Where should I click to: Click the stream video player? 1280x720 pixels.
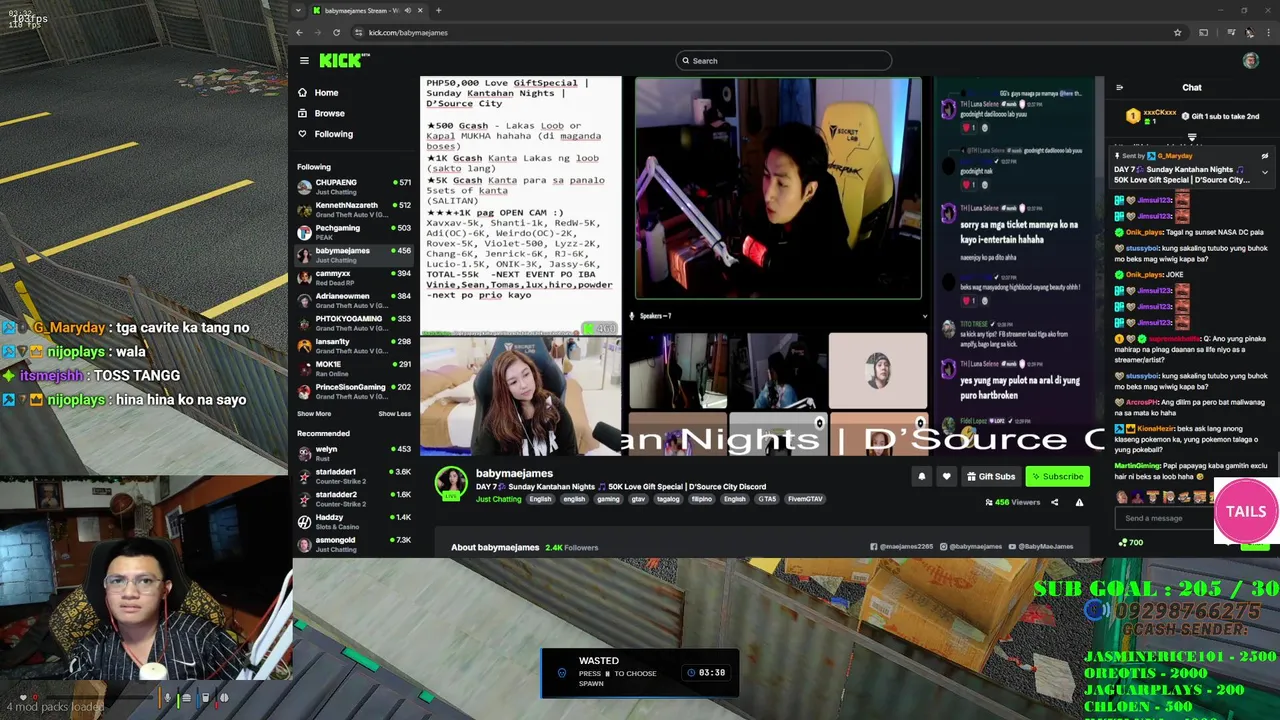[762, 266]
